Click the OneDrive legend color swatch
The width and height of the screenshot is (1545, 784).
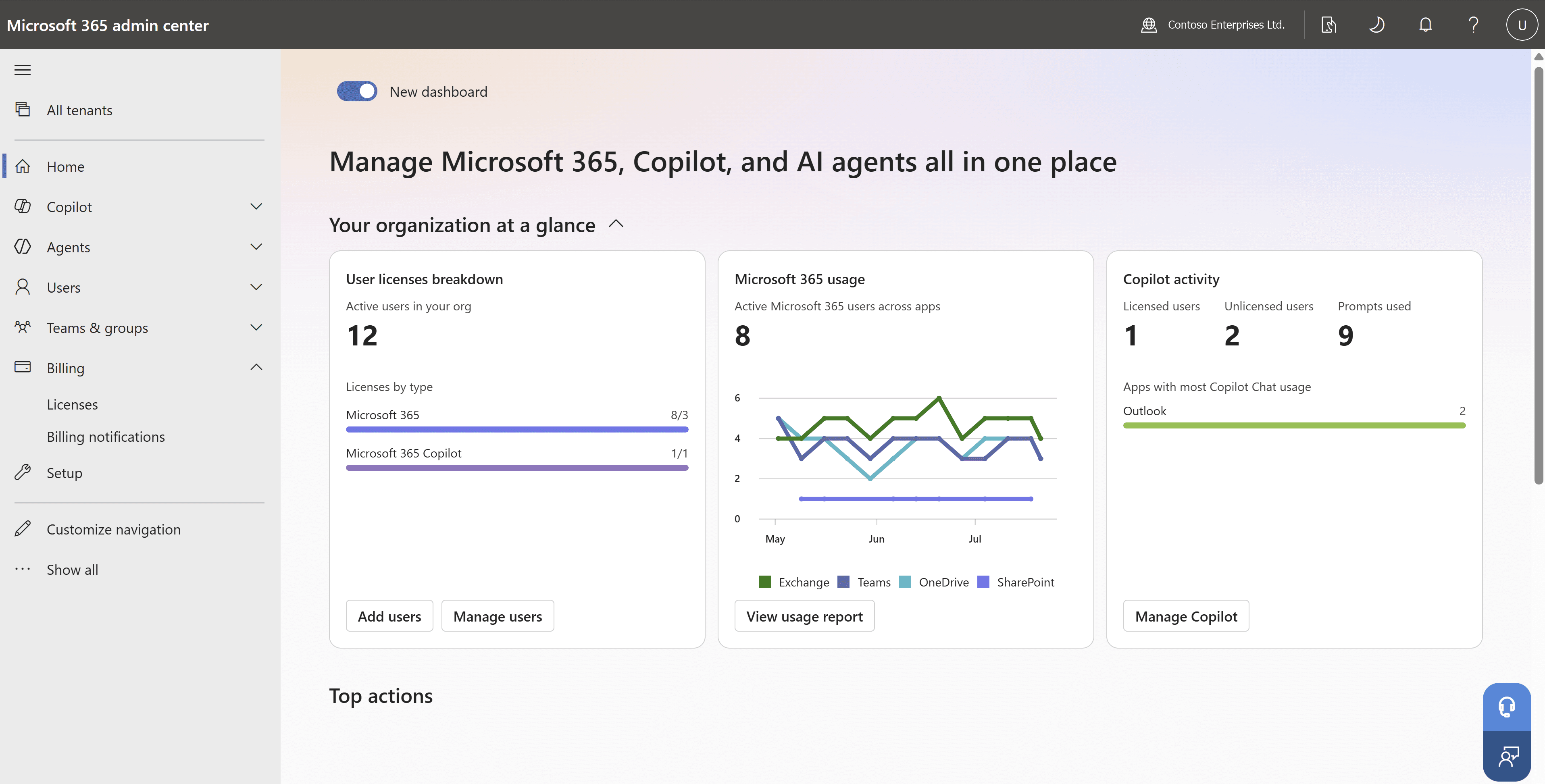905,581
